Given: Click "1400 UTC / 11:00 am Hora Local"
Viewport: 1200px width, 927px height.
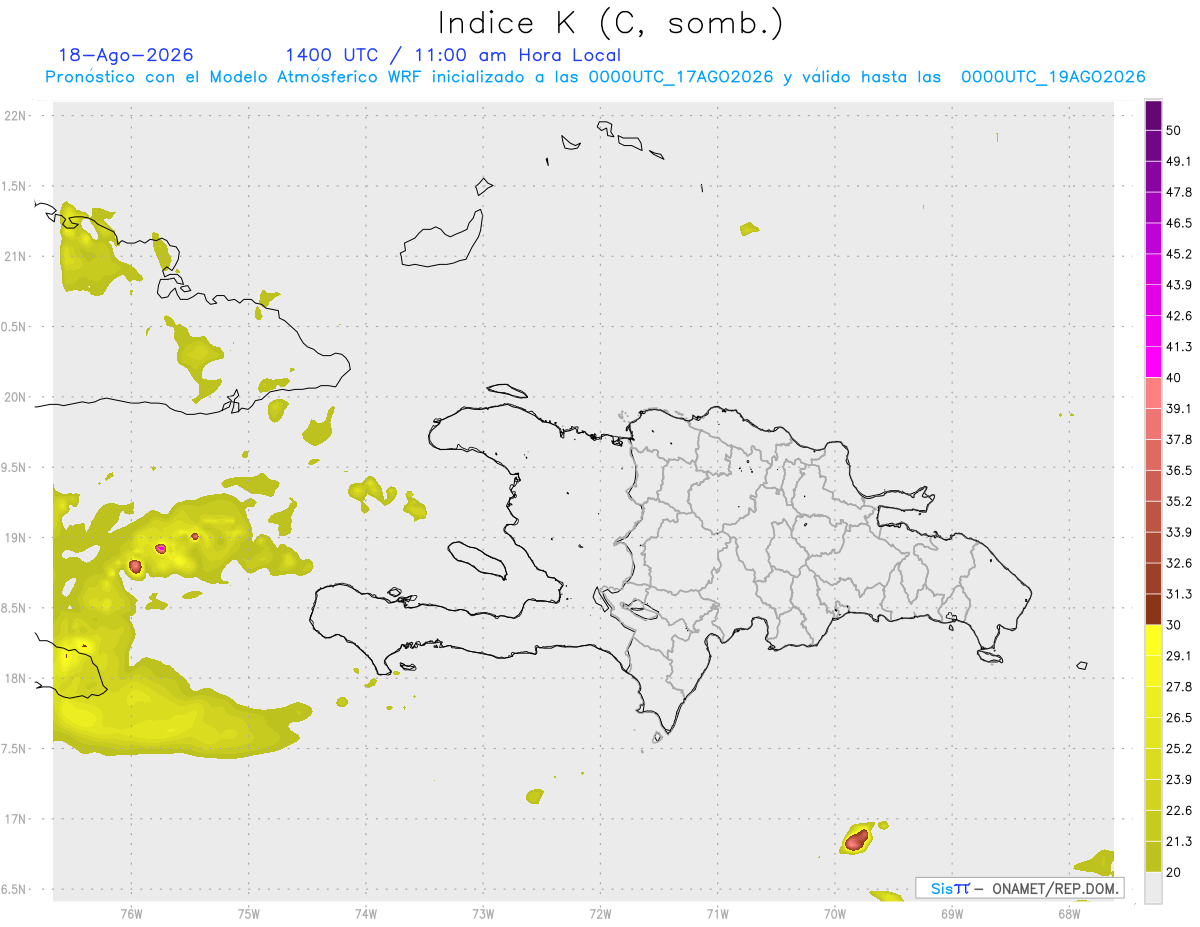Looking at the screenshot, I should [453, 55].
